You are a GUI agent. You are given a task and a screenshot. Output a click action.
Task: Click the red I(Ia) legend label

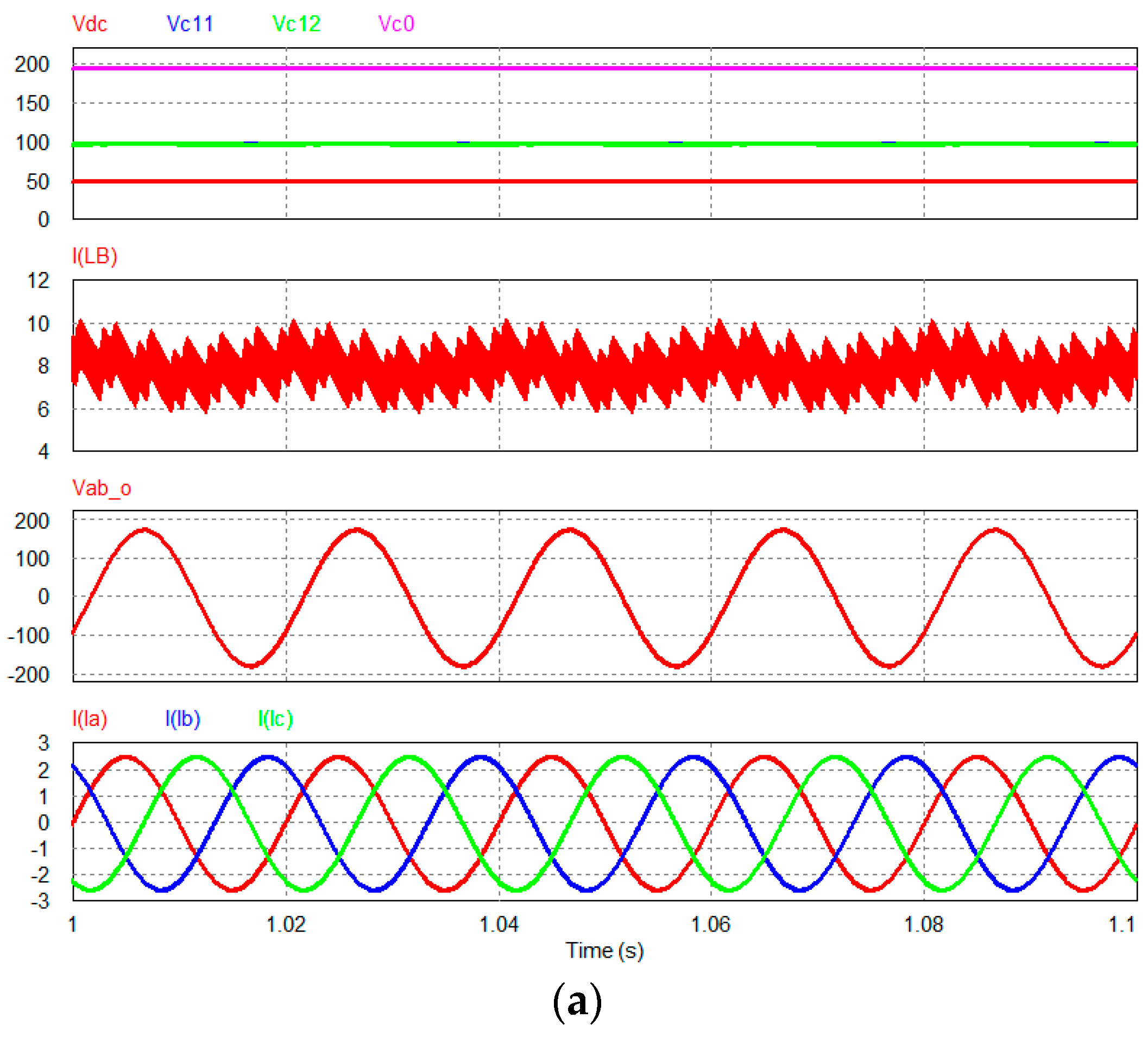[x=90, y=719]
